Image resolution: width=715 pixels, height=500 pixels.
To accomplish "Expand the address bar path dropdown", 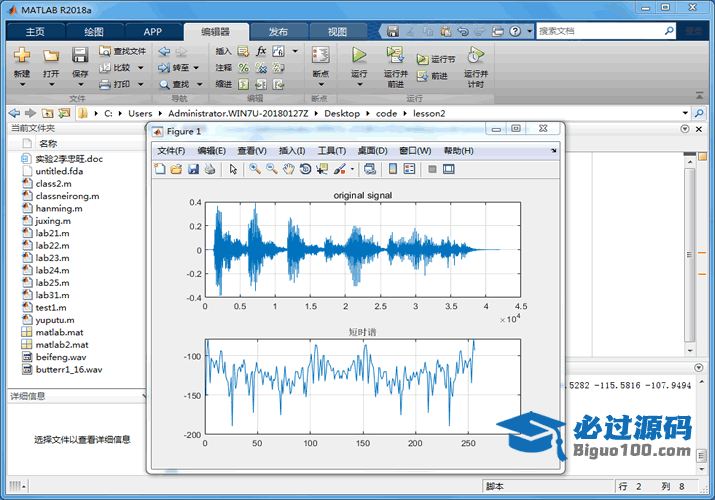I will [x=685, y=113].
